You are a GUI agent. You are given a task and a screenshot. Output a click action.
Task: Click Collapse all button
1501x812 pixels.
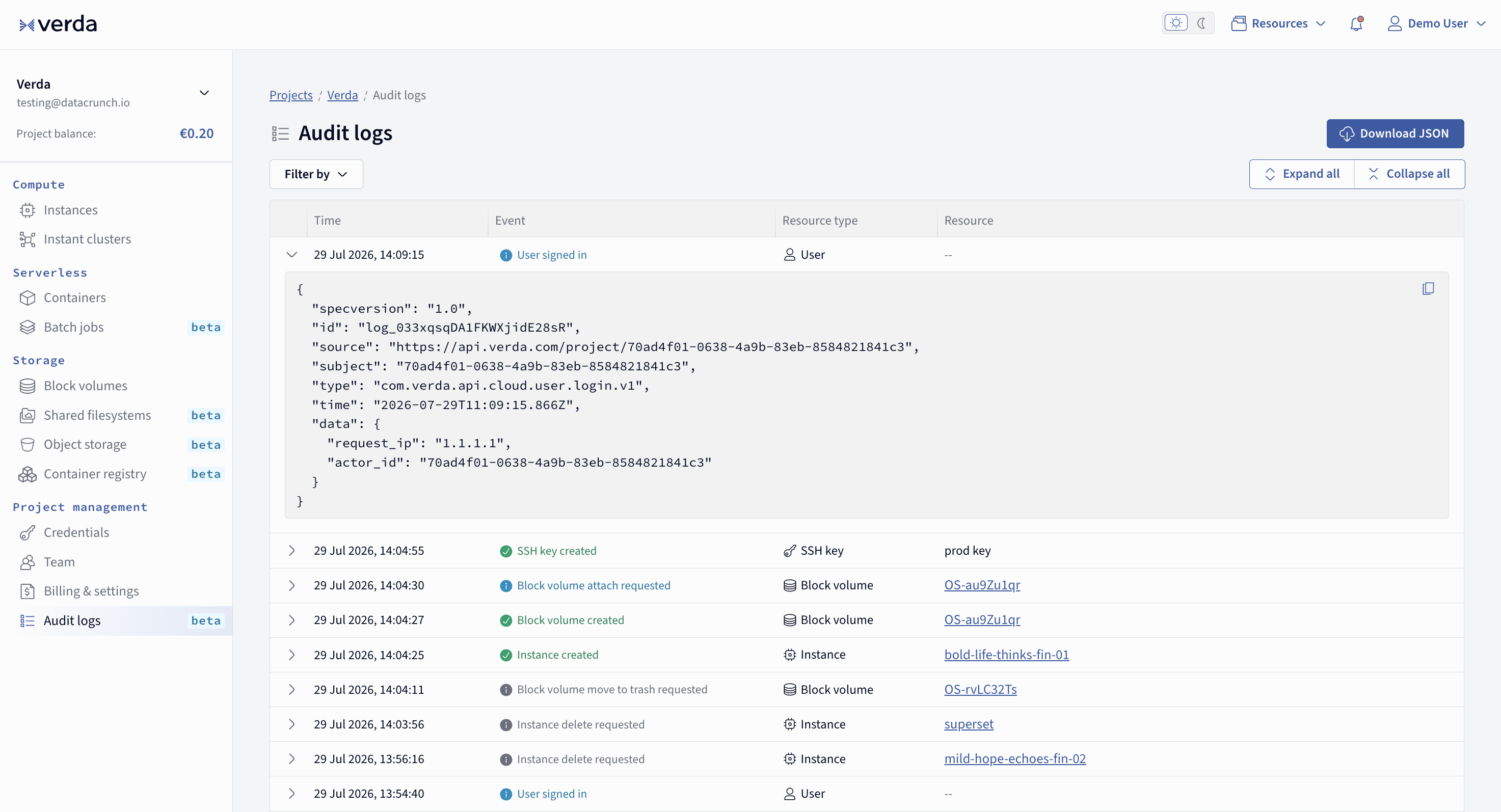(1409, 174)
